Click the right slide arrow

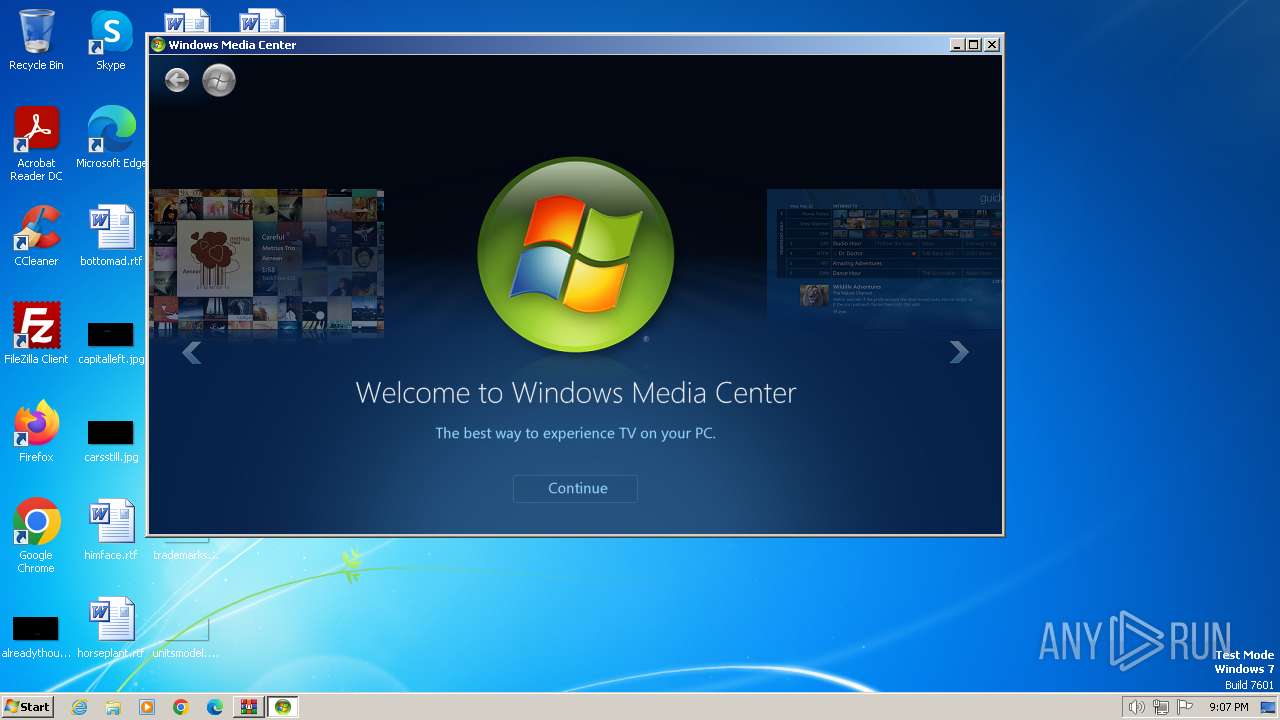[x=959, y=352]
